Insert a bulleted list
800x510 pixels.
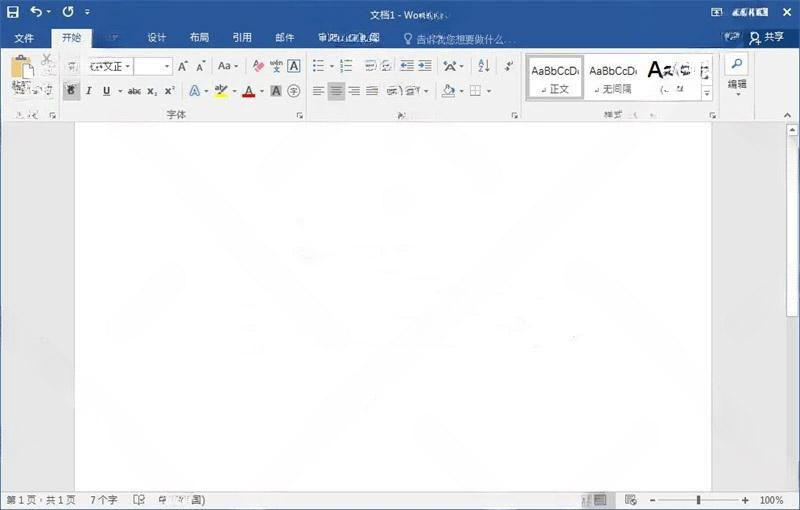318,66
